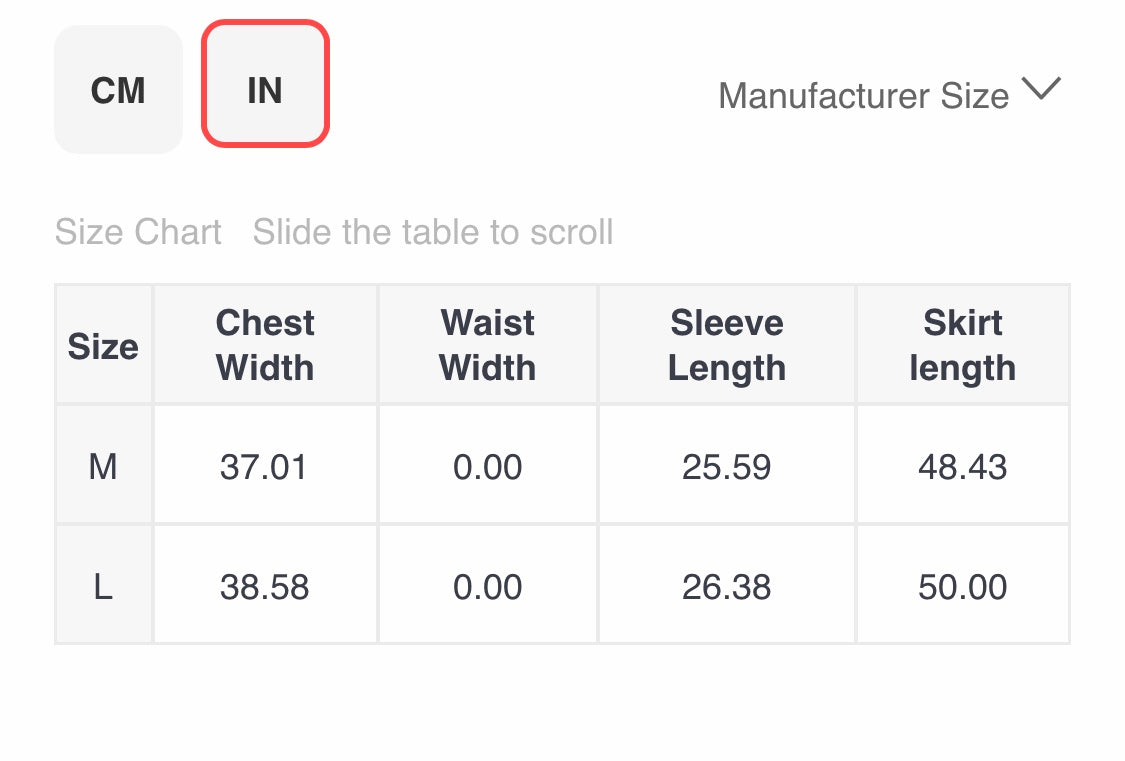Click the 37.01 chest width cell
The width and height of the screenshot is (1125, 761).
click(264, 467)
